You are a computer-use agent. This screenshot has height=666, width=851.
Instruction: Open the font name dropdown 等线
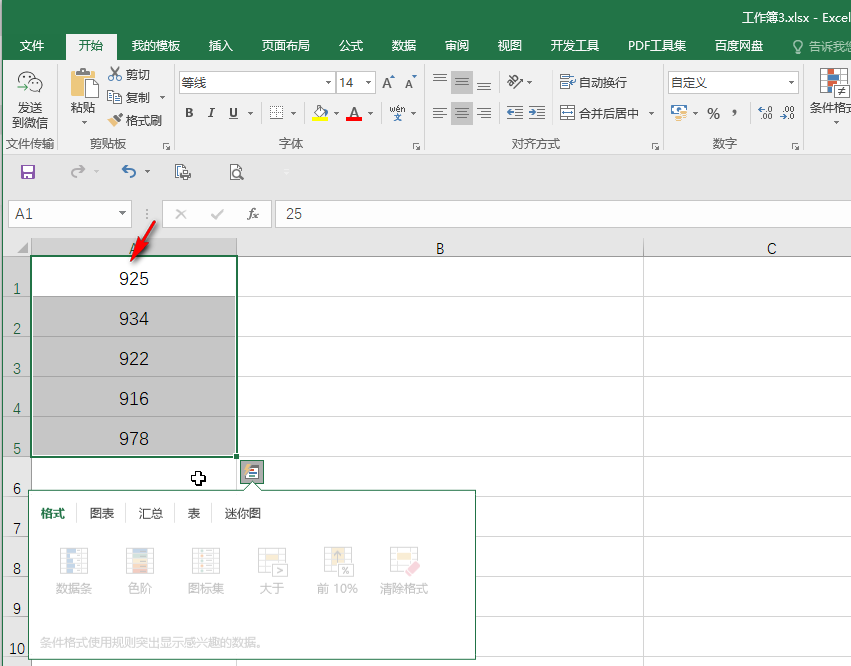coord(328,83)
